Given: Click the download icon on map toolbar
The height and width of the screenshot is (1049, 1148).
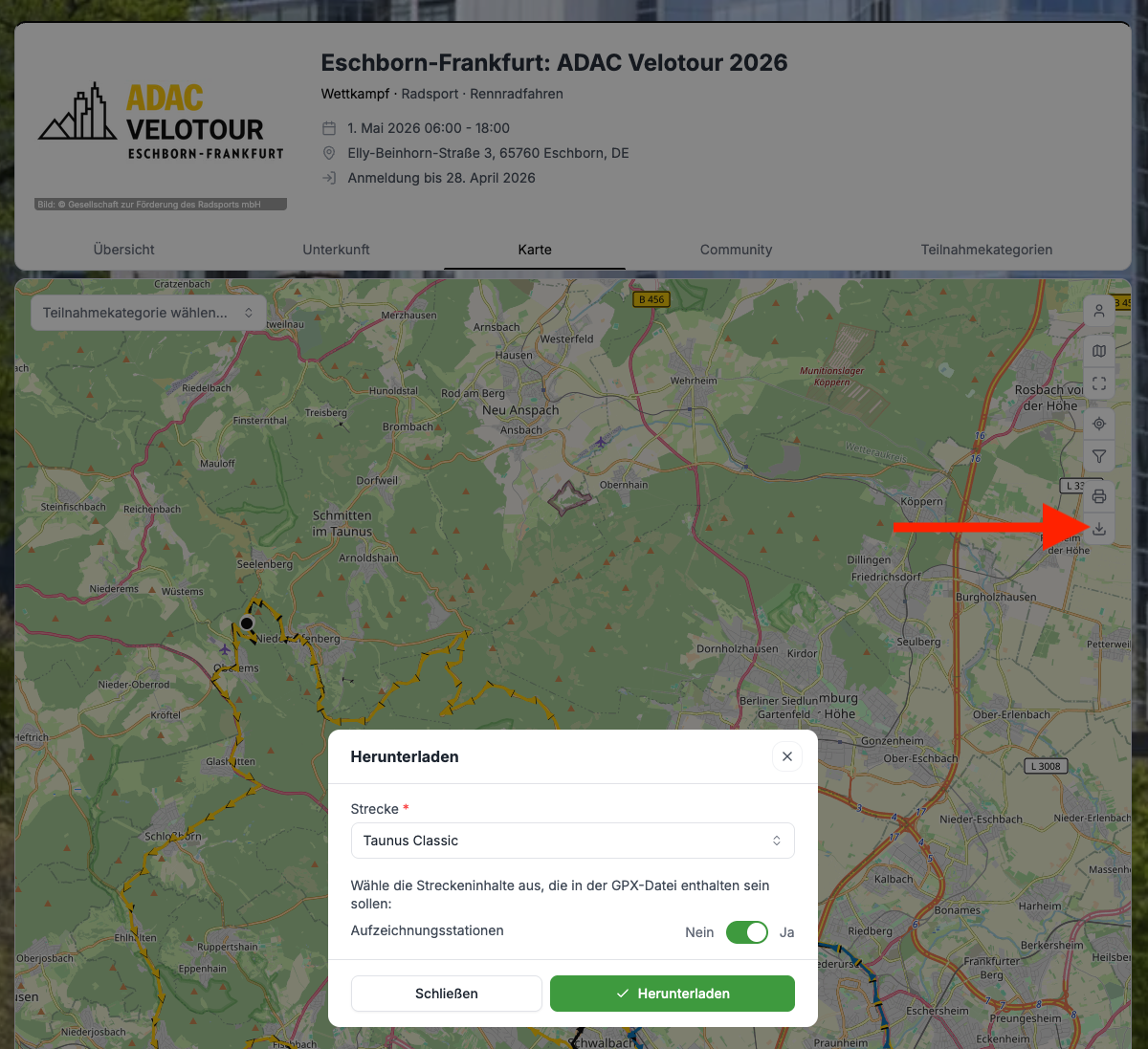Looking at the screenshot, I should (1099, 529).
